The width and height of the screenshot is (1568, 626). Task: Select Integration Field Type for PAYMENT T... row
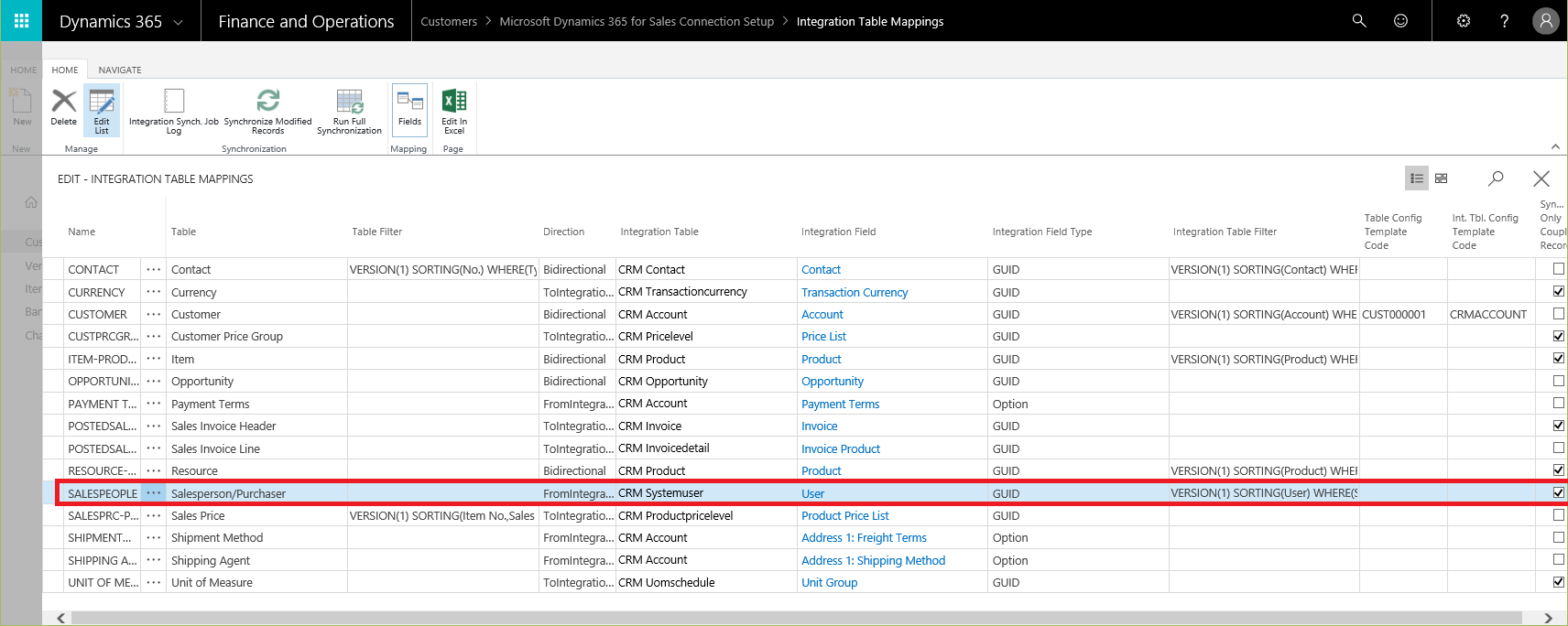(x=1078, y=404)
